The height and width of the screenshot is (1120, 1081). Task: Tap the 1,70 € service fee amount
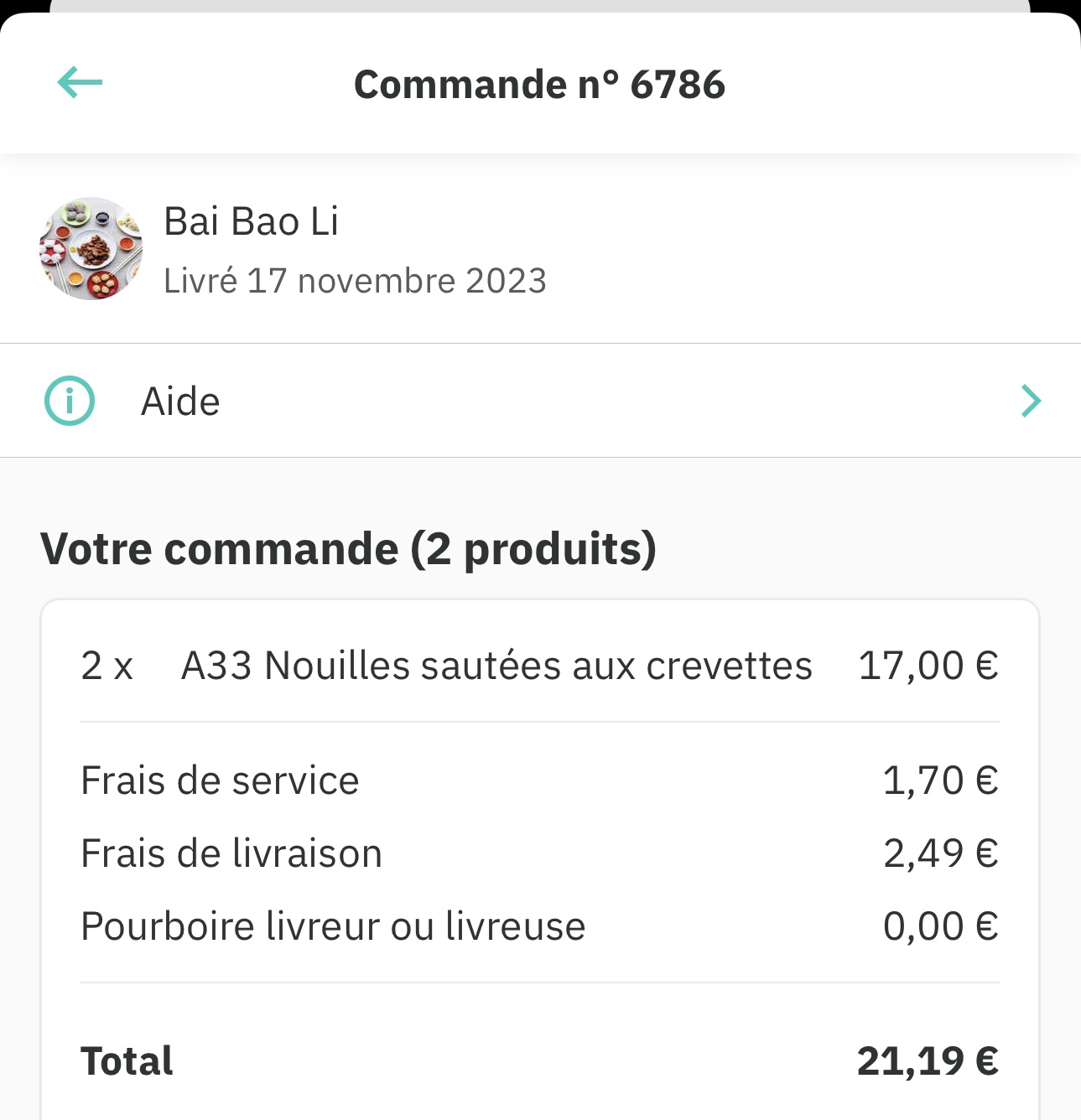(x=940, y=780)
